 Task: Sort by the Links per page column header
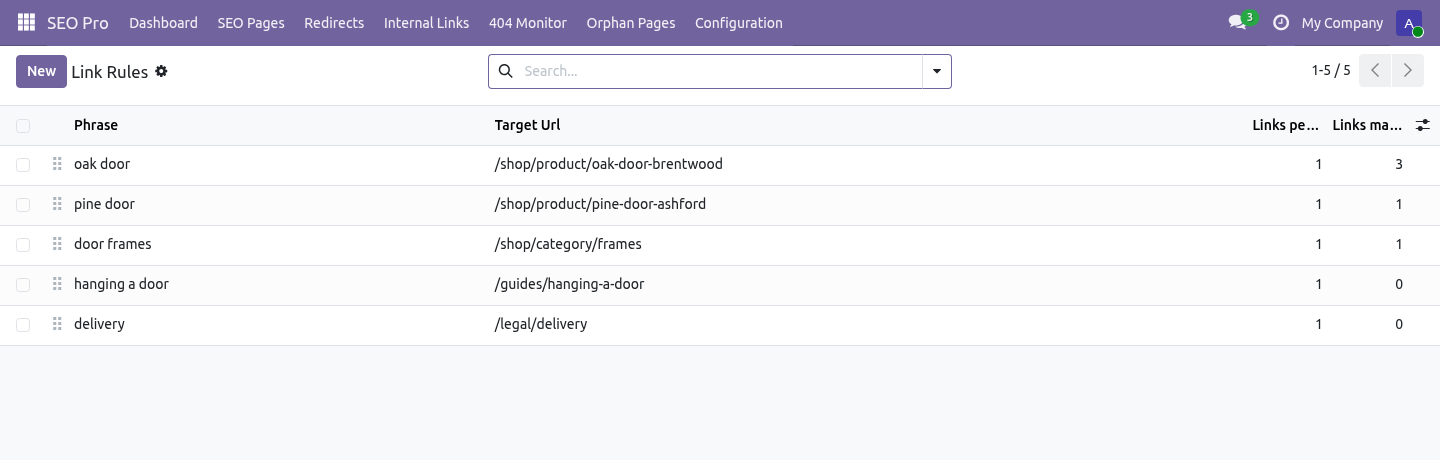(1285, 125)
